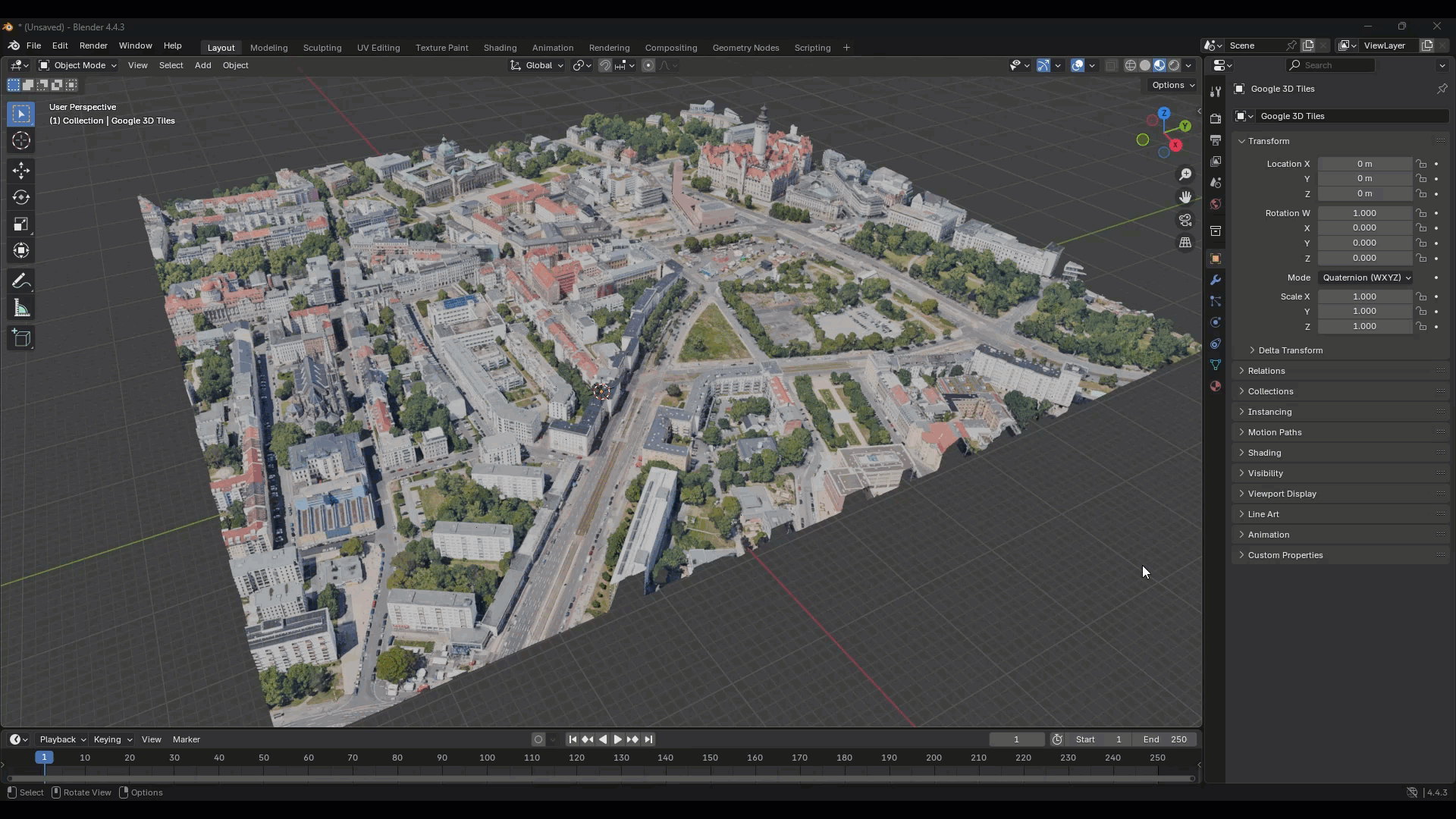Viewport: 1456px width, 819px height.
Task: Click the Zoom viewport gizmo icon
Action: (1185, 174)
